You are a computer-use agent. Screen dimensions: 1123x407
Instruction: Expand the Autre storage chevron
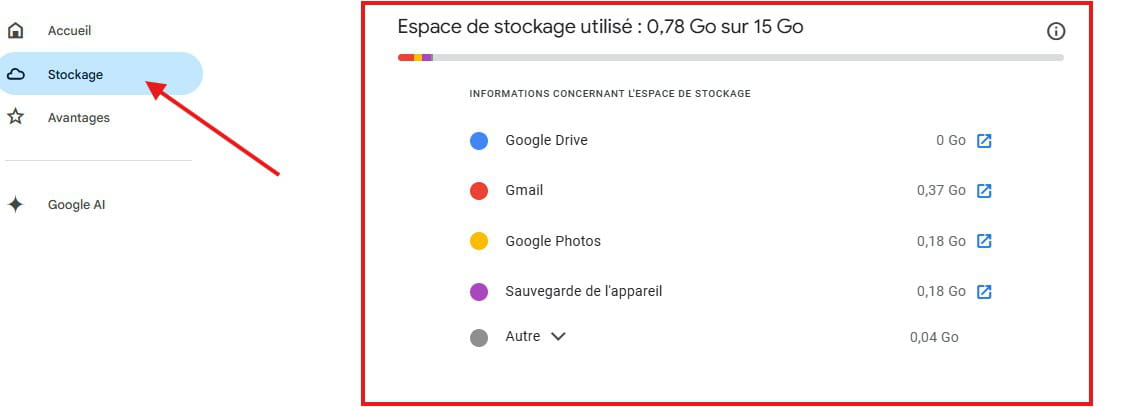tap(558, 337)
